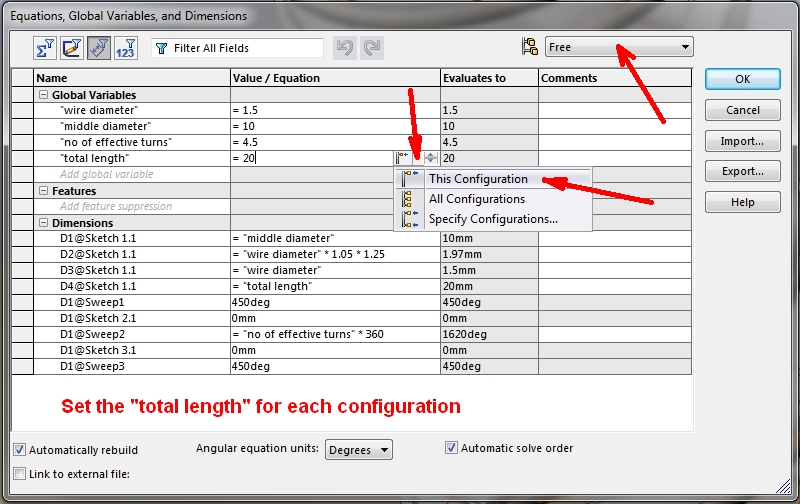Click total length value field showing 20

312,158
